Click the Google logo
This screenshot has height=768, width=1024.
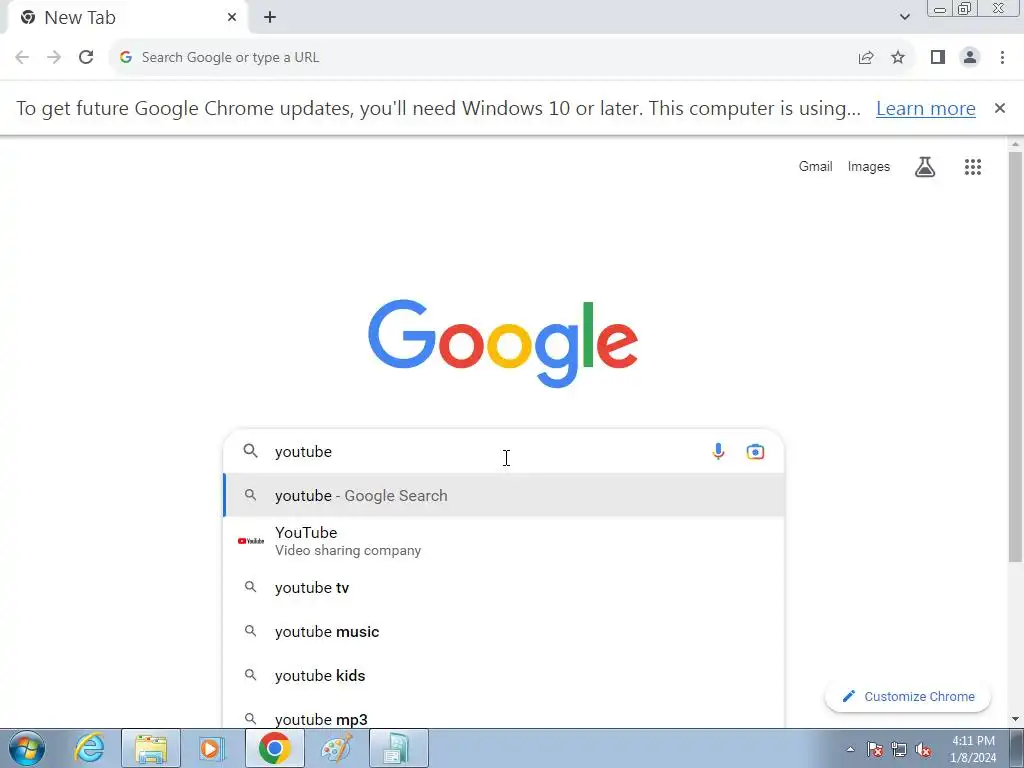(503, 343)
